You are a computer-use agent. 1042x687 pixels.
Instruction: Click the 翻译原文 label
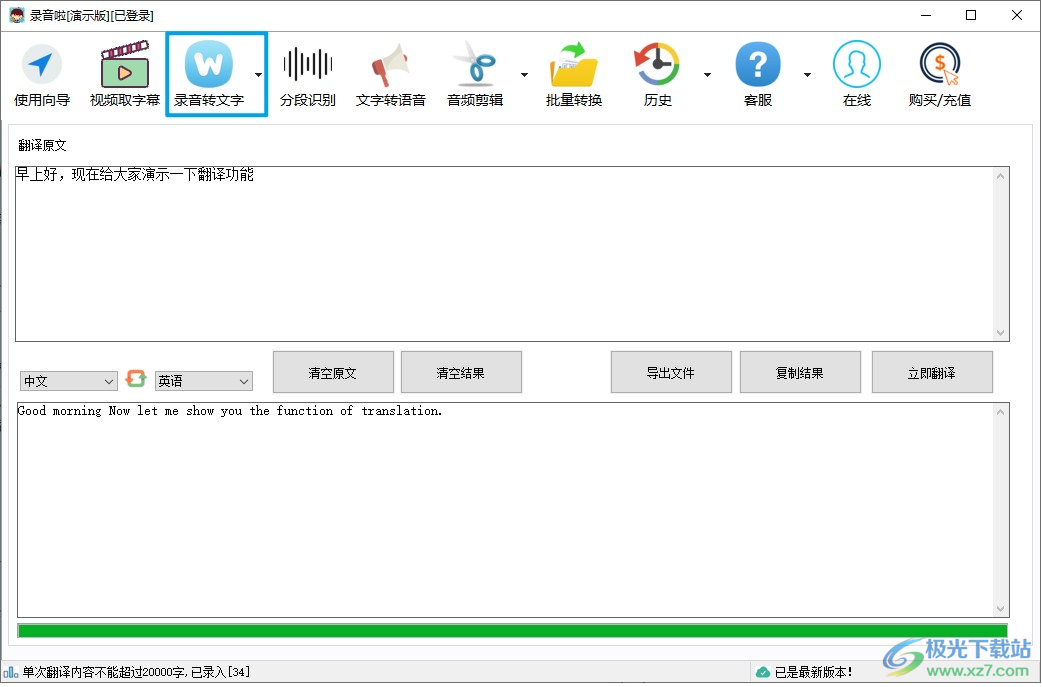pos(43,146)
